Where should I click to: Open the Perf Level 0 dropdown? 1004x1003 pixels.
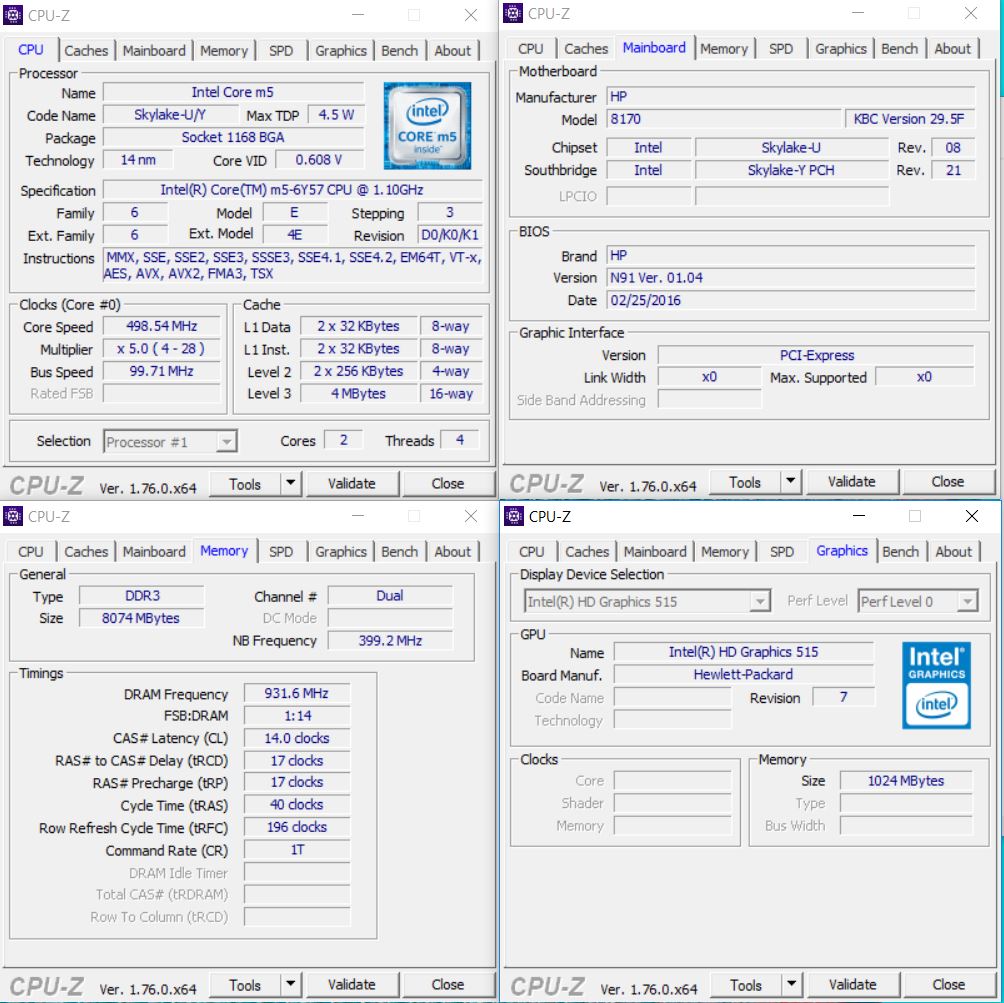tap(967, 601)
